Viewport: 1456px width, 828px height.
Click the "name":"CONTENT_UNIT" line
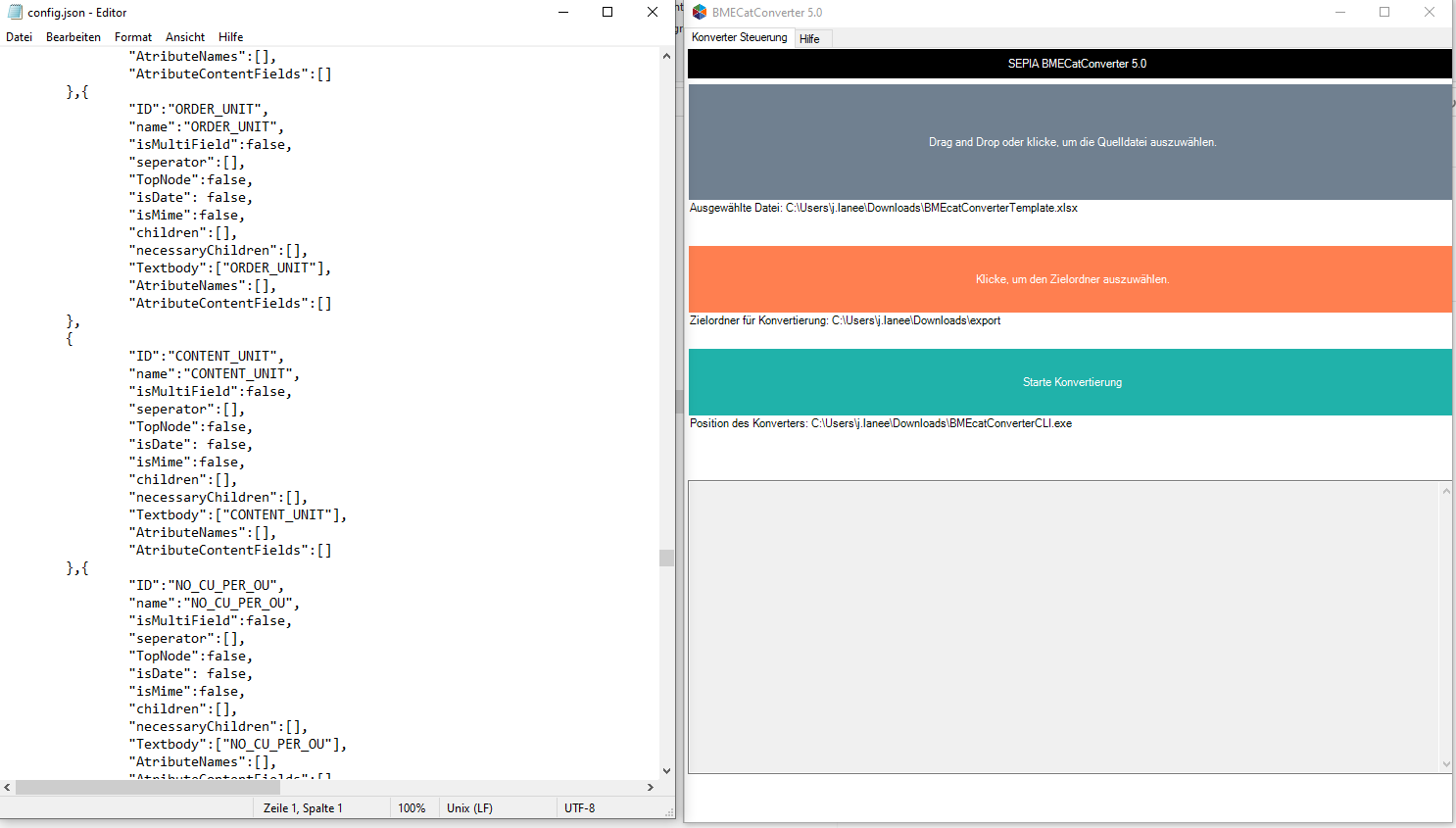tap(214, 373)
